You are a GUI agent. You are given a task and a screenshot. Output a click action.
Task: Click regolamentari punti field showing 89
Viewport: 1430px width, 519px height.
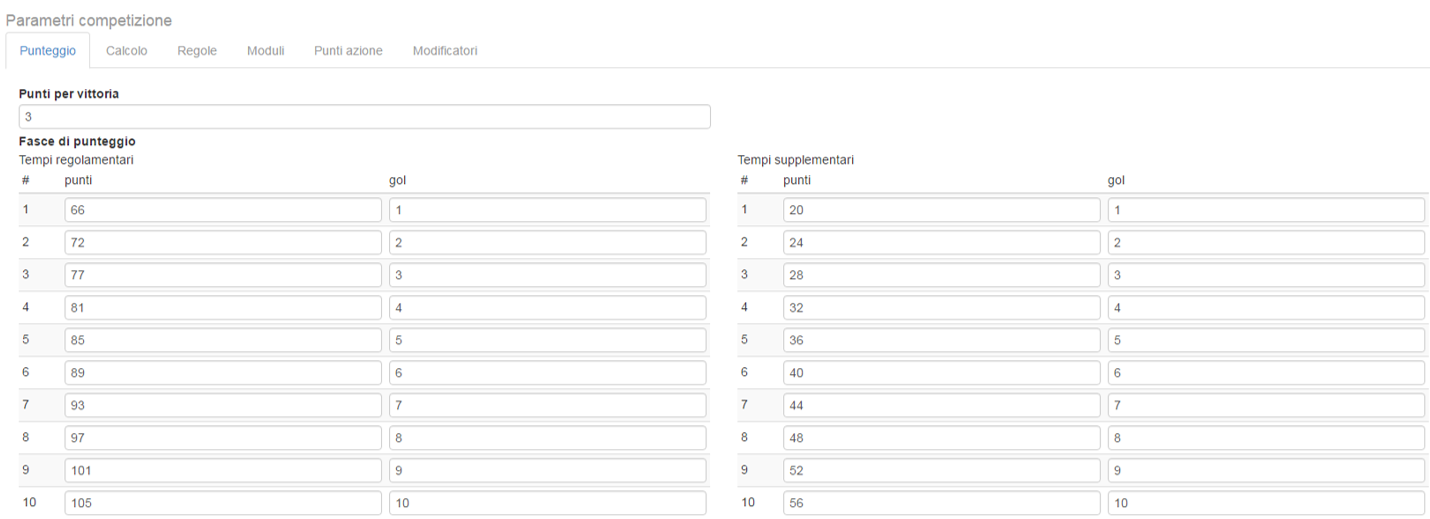click(x=223, y=373)
